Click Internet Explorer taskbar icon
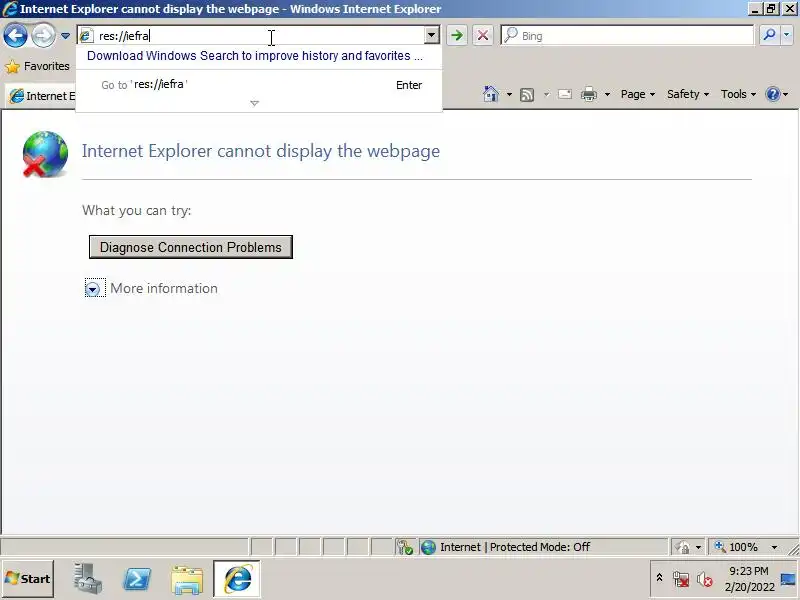800x600 pixels. click(x=237, y=579)
